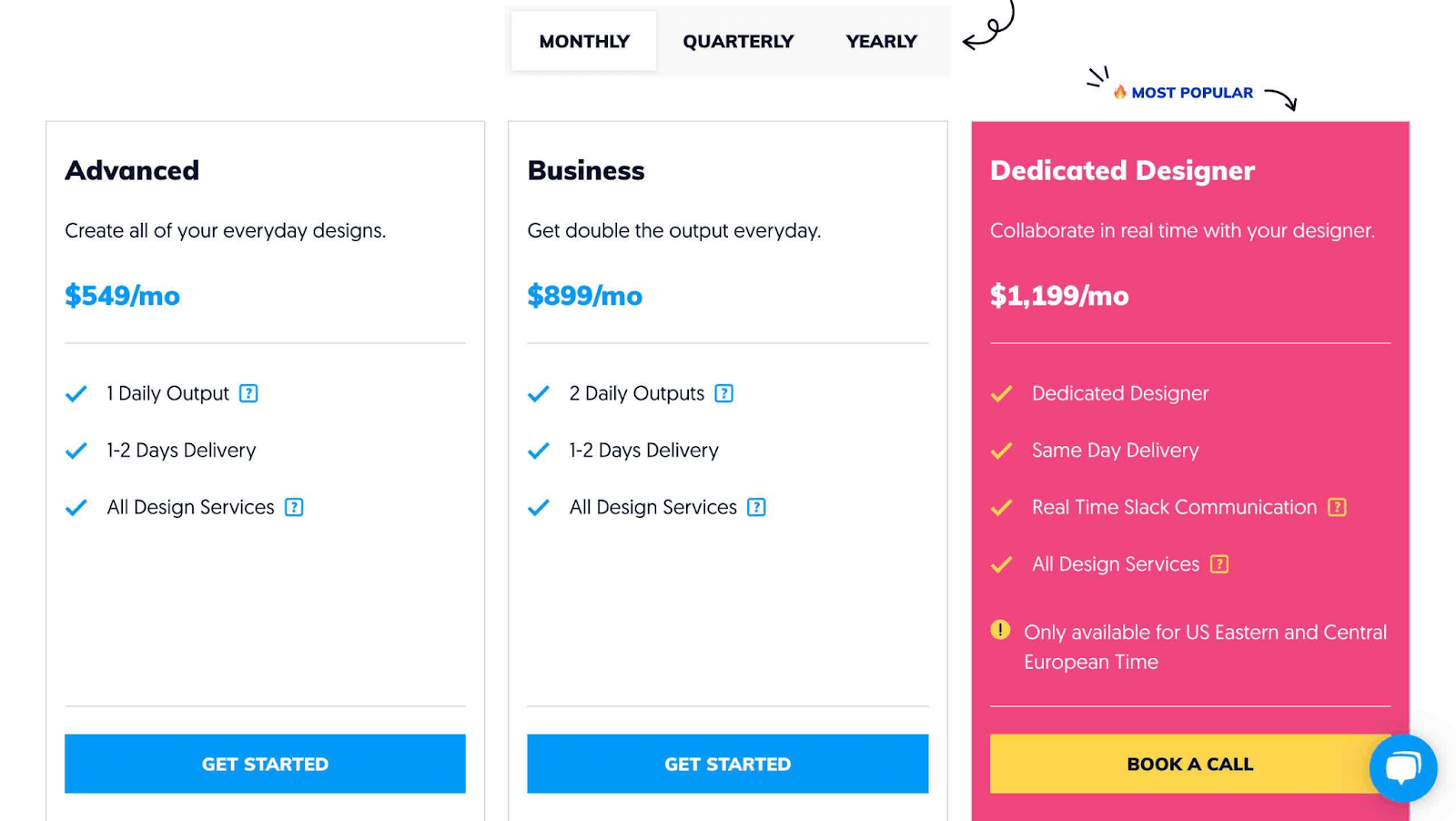Click the yellow exclamation availability warning icon
This screenshot has width=1456, height=821.
coord(1000,630)
